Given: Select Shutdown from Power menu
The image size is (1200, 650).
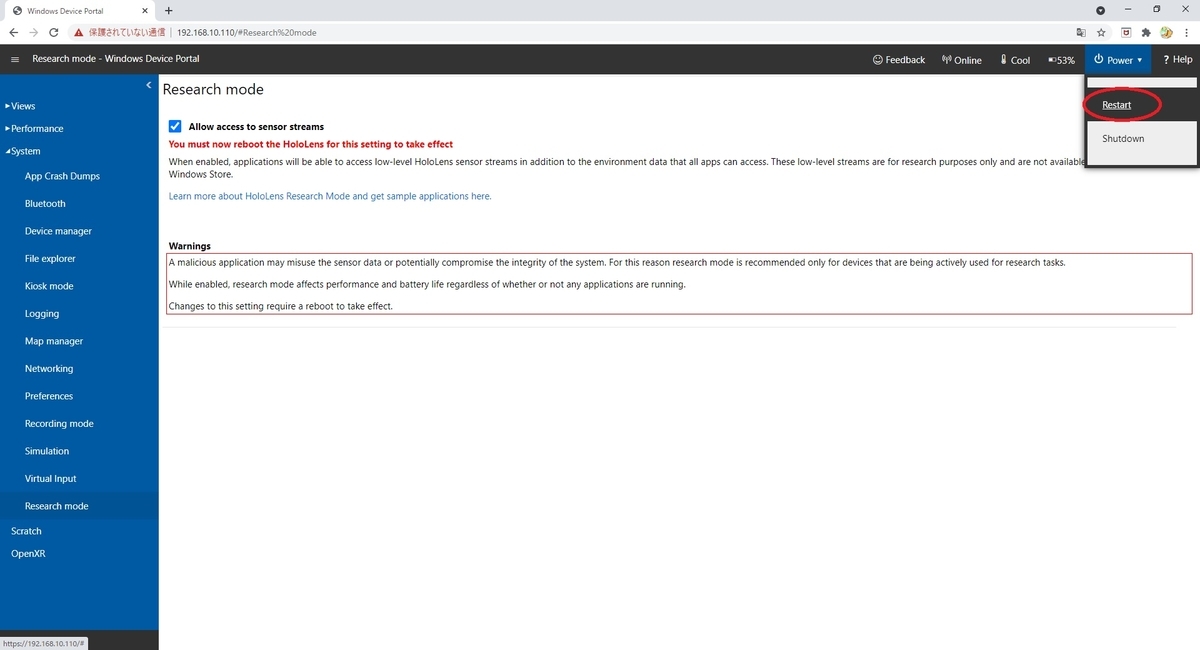Looking at the screenshot, I should [x=1123, y=138].
